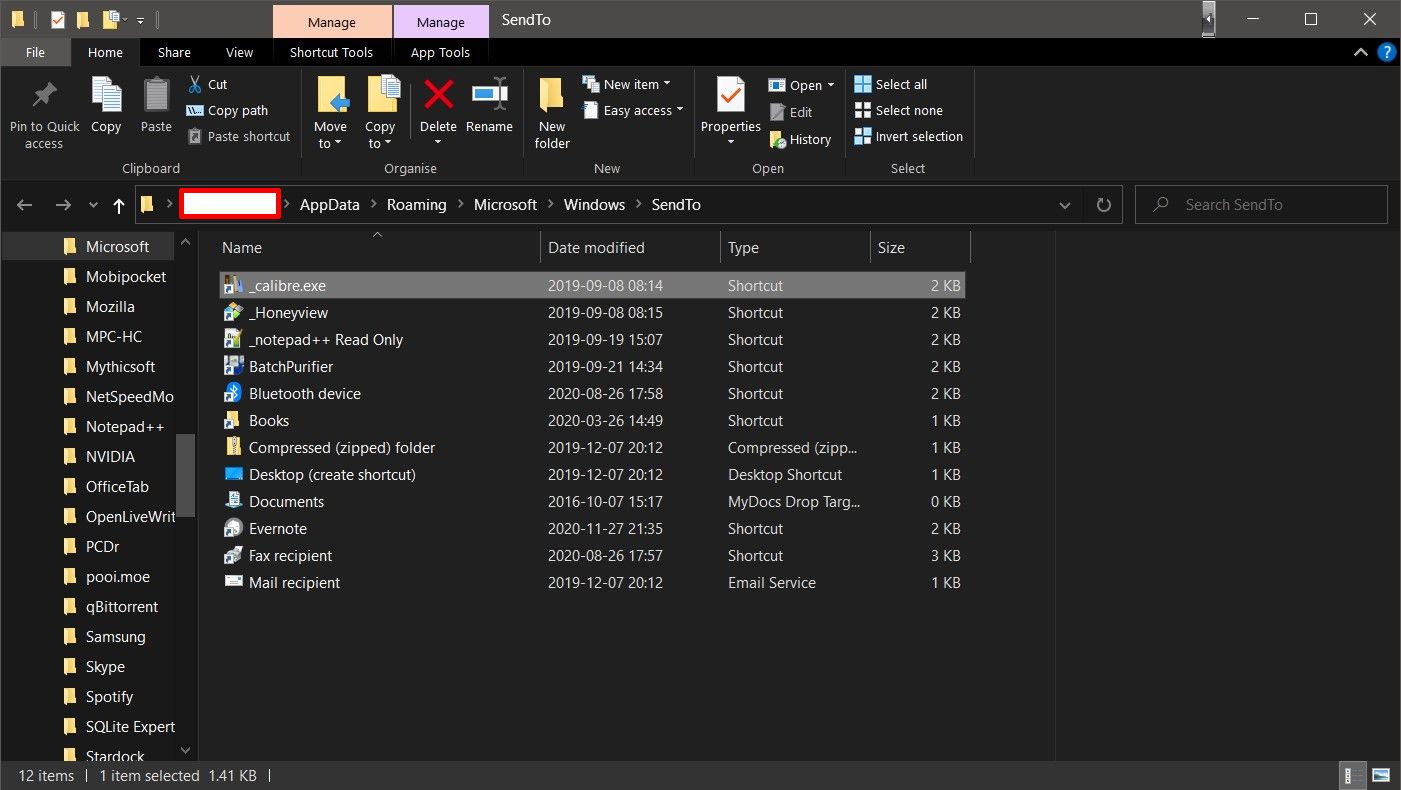
Task: Switch to Shortcut Tools tab
Action: tap(331, 53)
